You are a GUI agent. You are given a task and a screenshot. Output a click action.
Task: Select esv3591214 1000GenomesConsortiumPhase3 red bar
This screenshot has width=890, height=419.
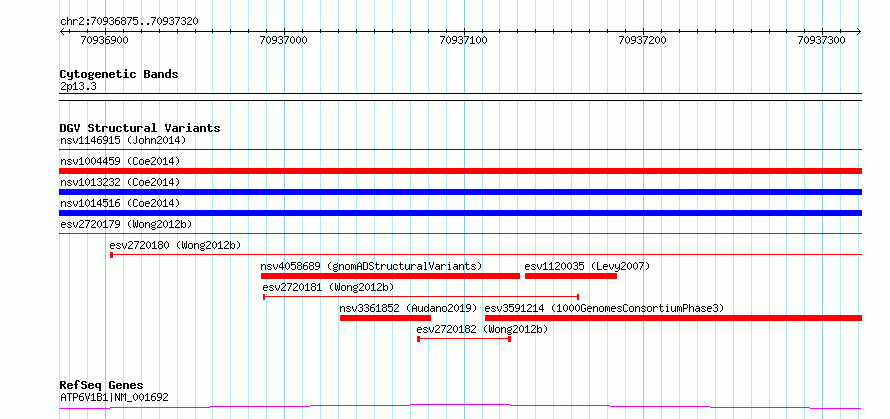(674, 318)
